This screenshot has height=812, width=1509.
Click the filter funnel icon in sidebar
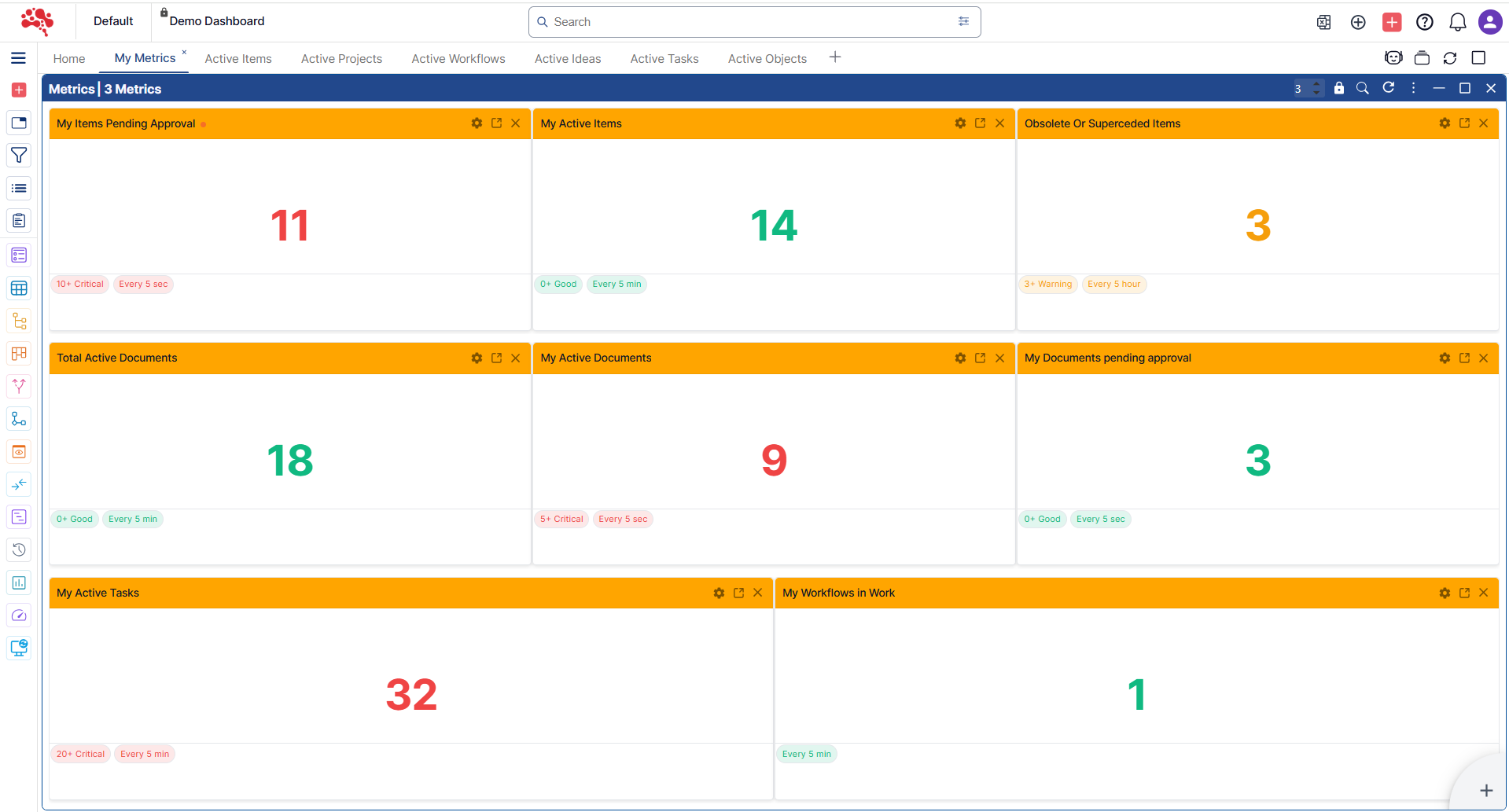(19, 156)
